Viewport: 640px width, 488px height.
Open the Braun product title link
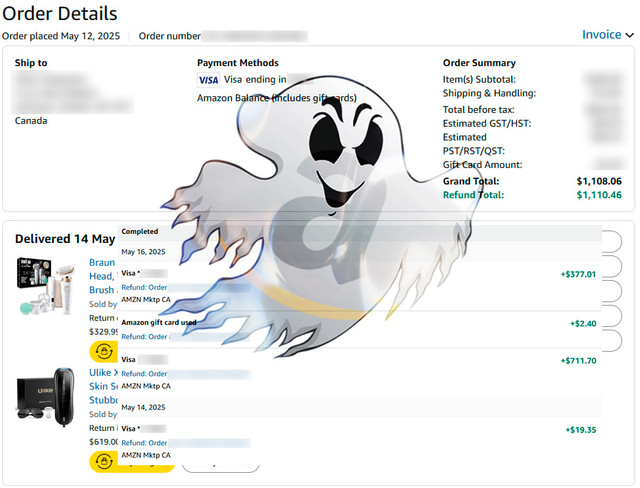click(102, 276)
